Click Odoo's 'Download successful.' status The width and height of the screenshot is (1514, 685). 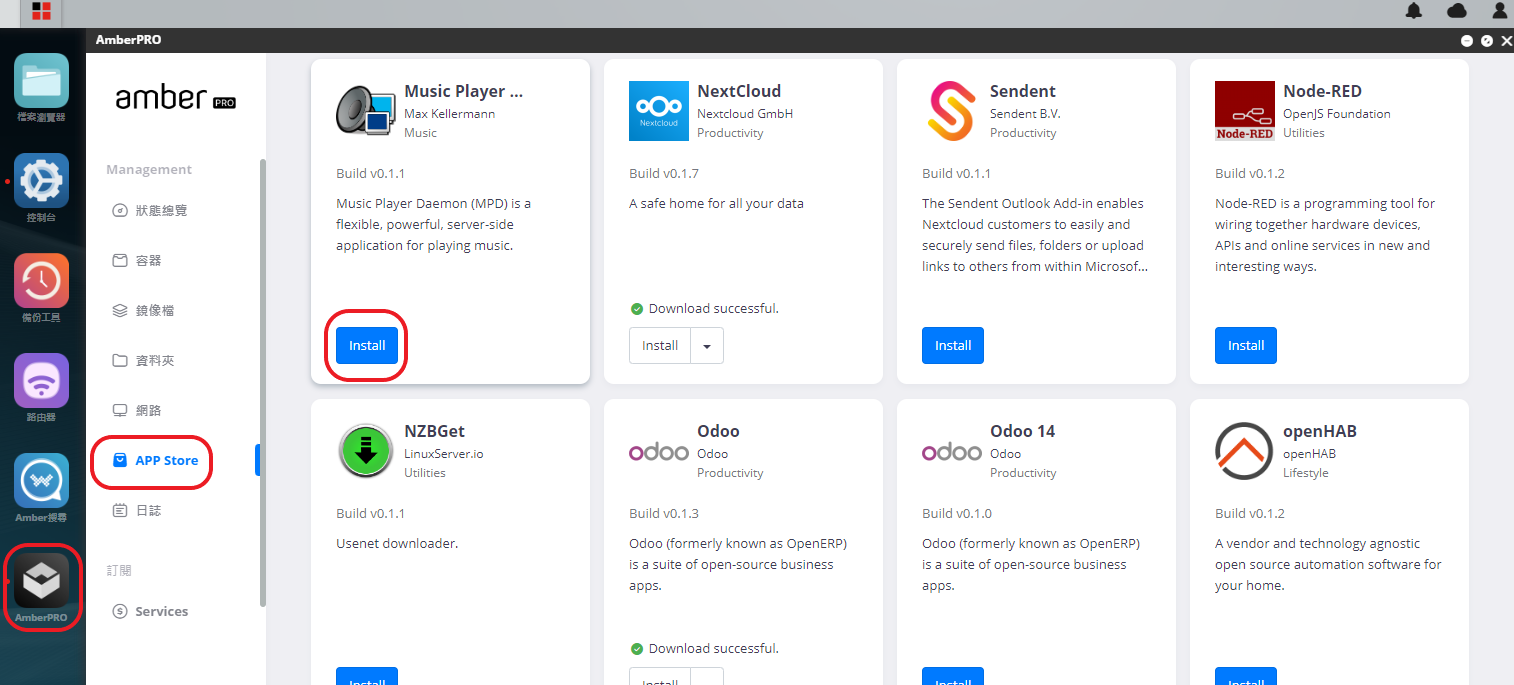705,648
